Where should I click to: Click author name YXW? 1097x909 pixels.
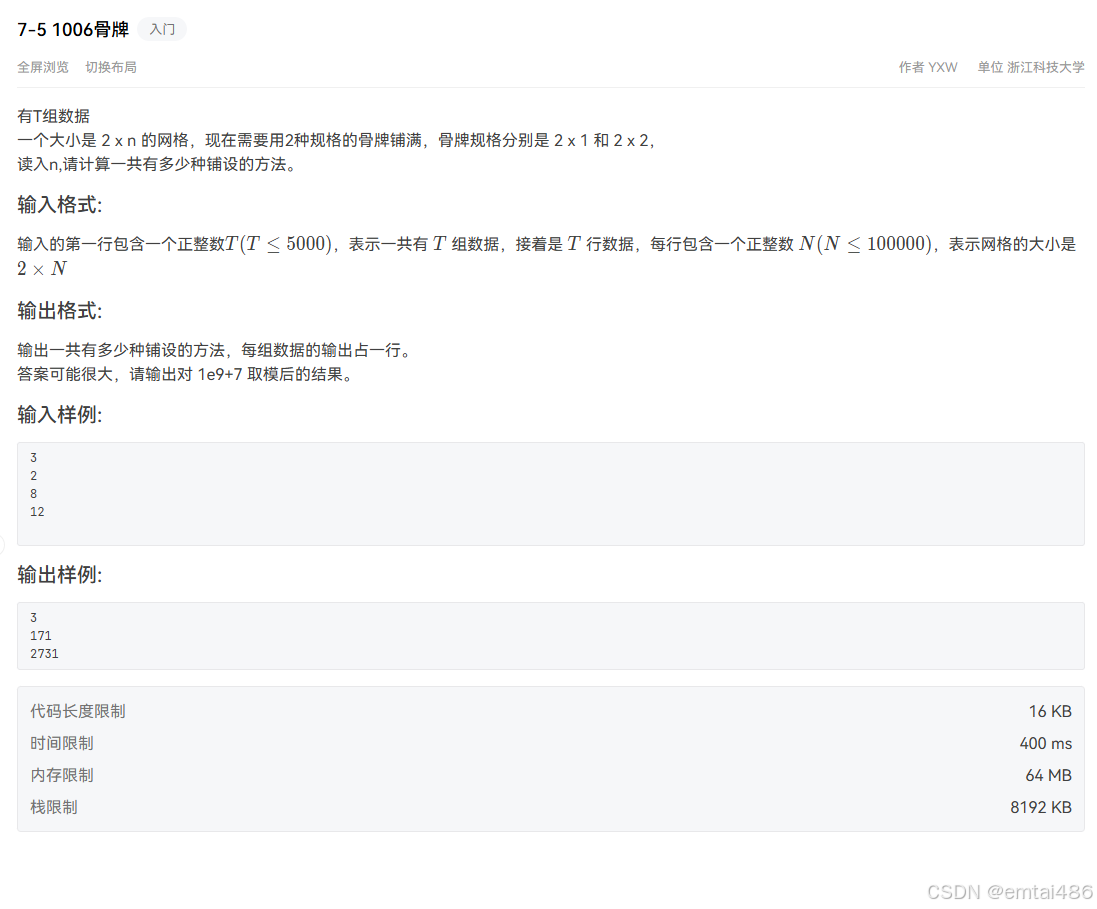pyautogui.click(x=942, y=67)
